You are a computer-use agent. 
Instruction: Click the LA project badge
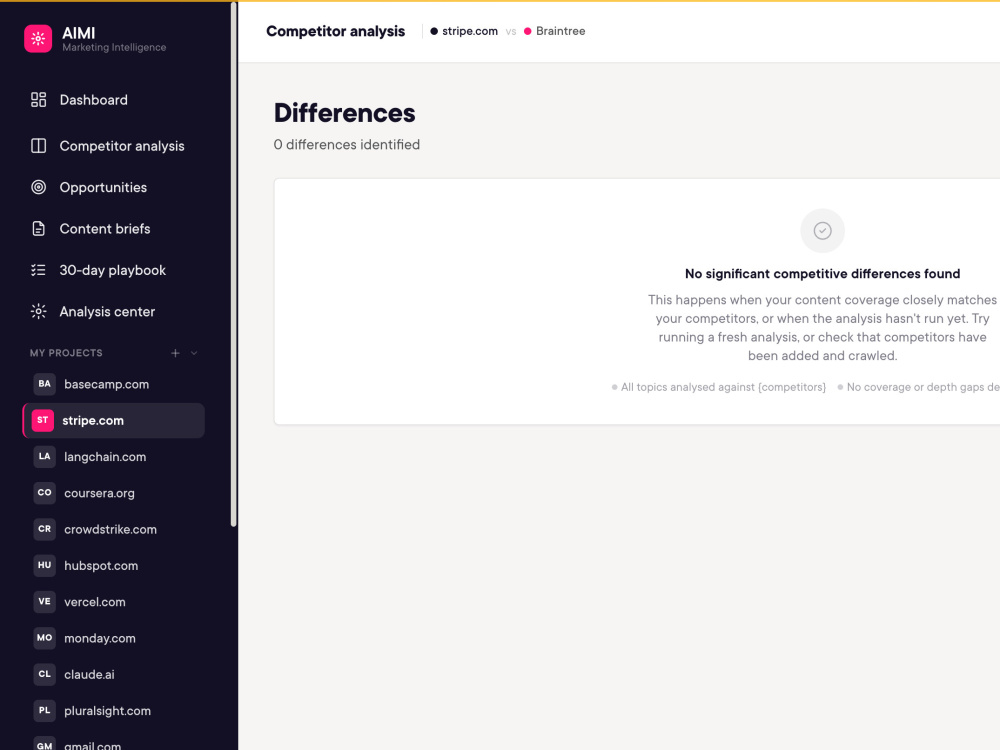coord(44,457)
